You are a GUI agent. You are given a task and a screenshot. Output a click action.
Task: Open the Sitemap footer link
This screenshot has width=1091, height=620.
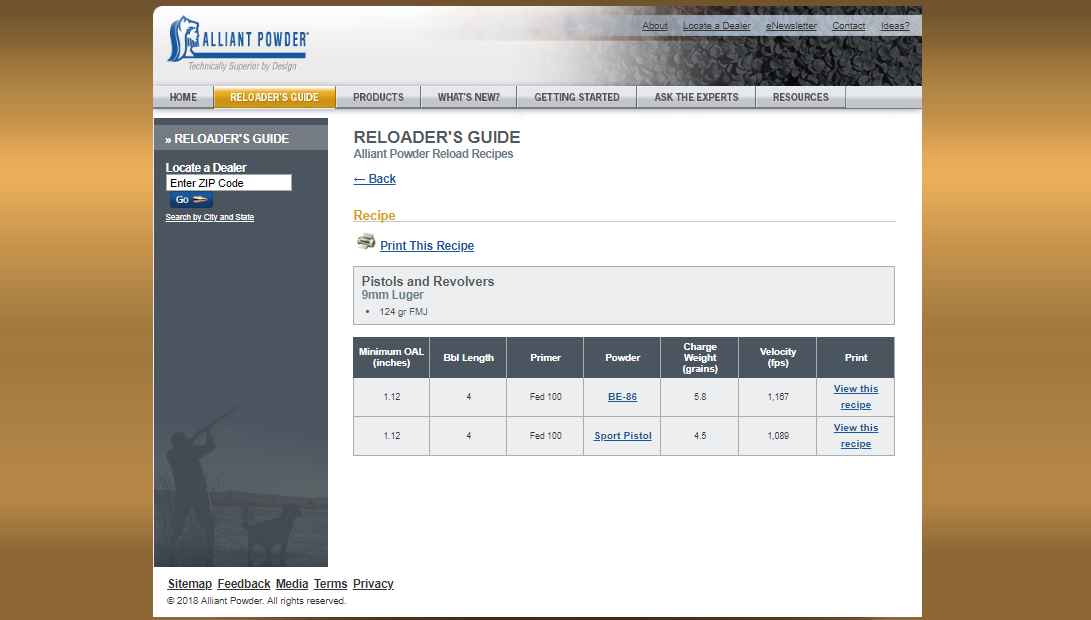189,584
